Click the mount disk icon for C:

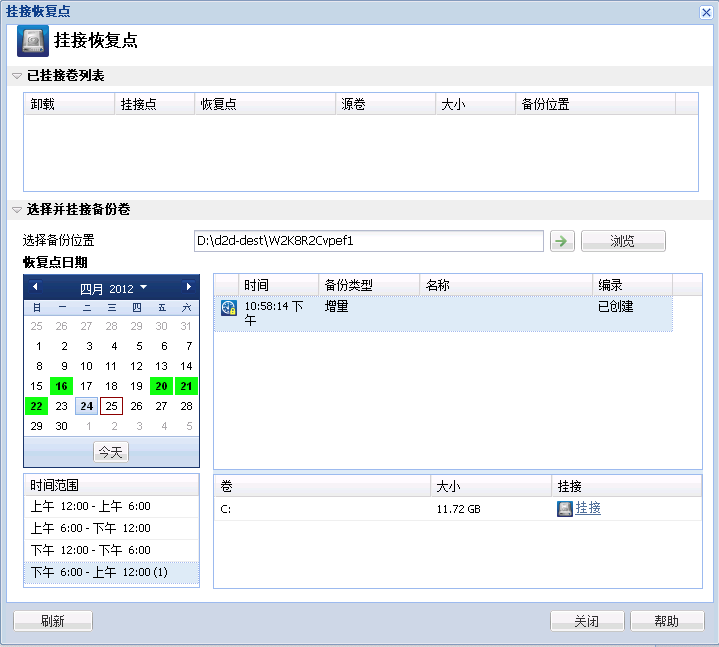564,509
